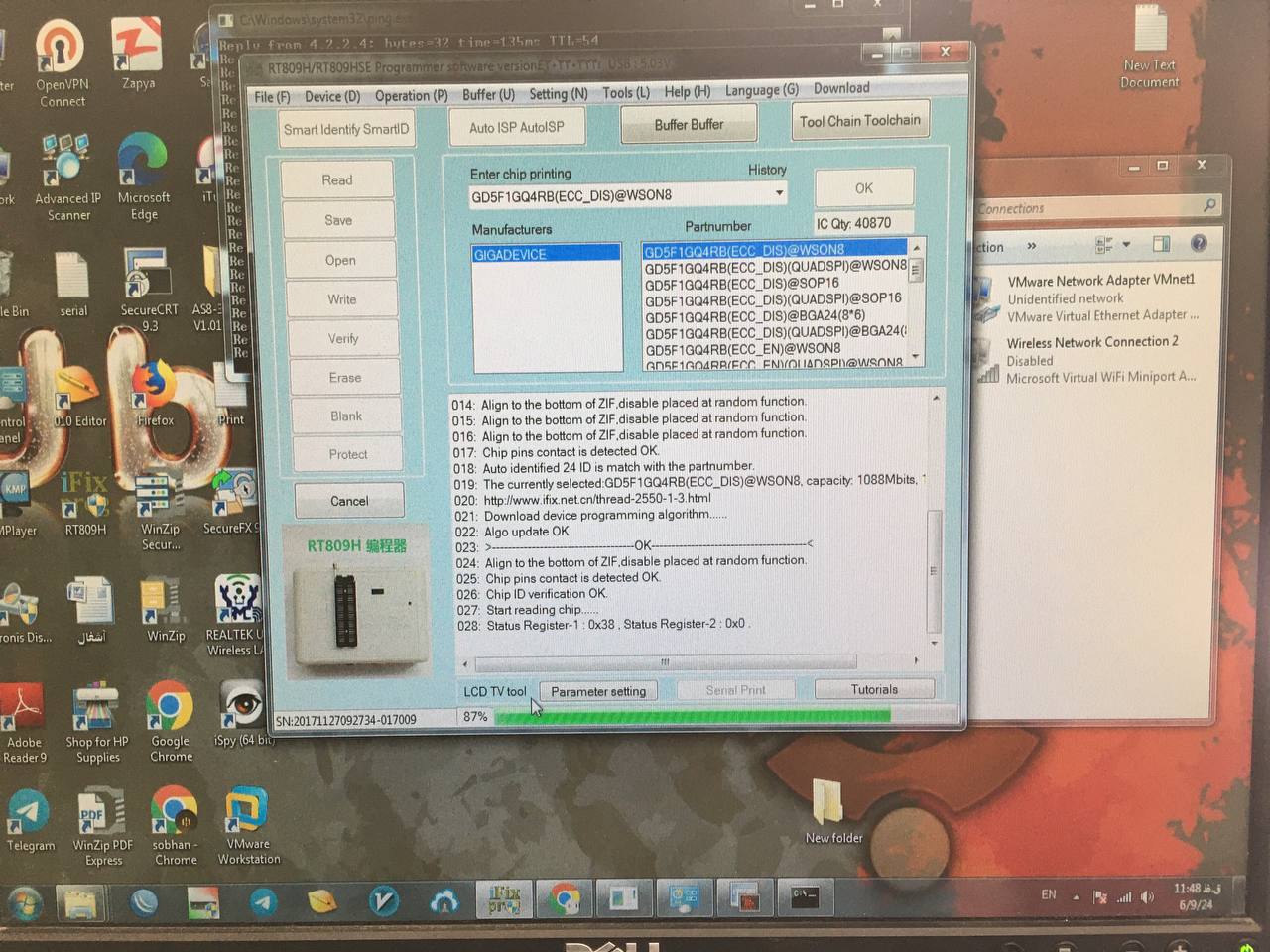Click the volume speaker tray icon
This screenshot has height=952, width=1270.
point(1148,896)
